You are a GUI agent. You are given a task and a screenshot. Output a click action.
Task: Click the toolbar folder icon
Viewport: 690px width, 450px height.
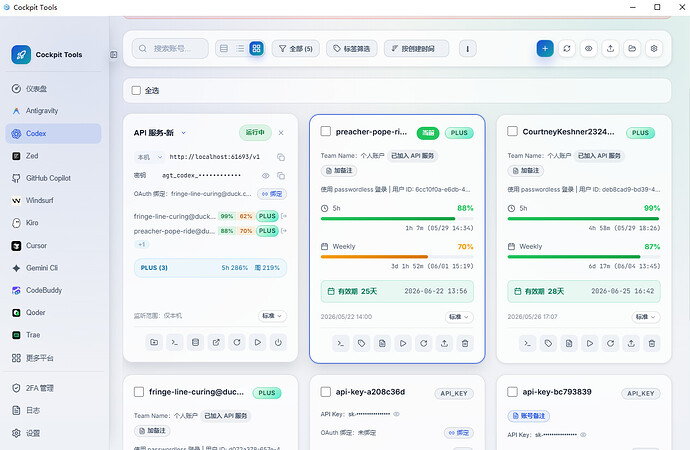tap(632, 48)
